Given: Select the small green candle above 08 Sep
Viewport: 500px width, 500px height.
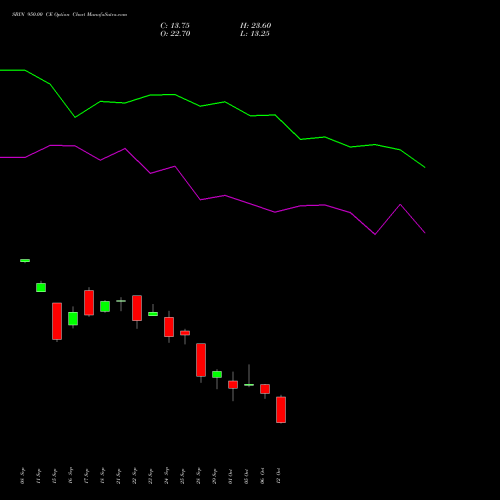Looking at the screenshot, I should coord(25,261).
